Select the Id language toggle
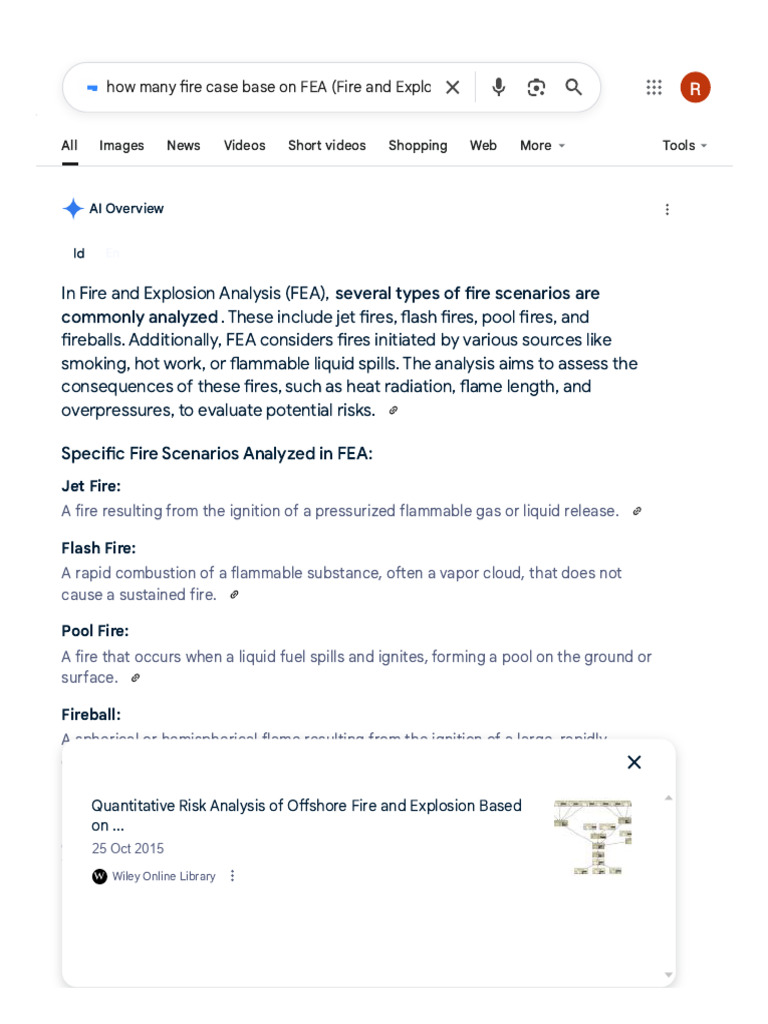The height and width of the screenshot is (1024, 768). pyautogui.click(x=79, y=253)
